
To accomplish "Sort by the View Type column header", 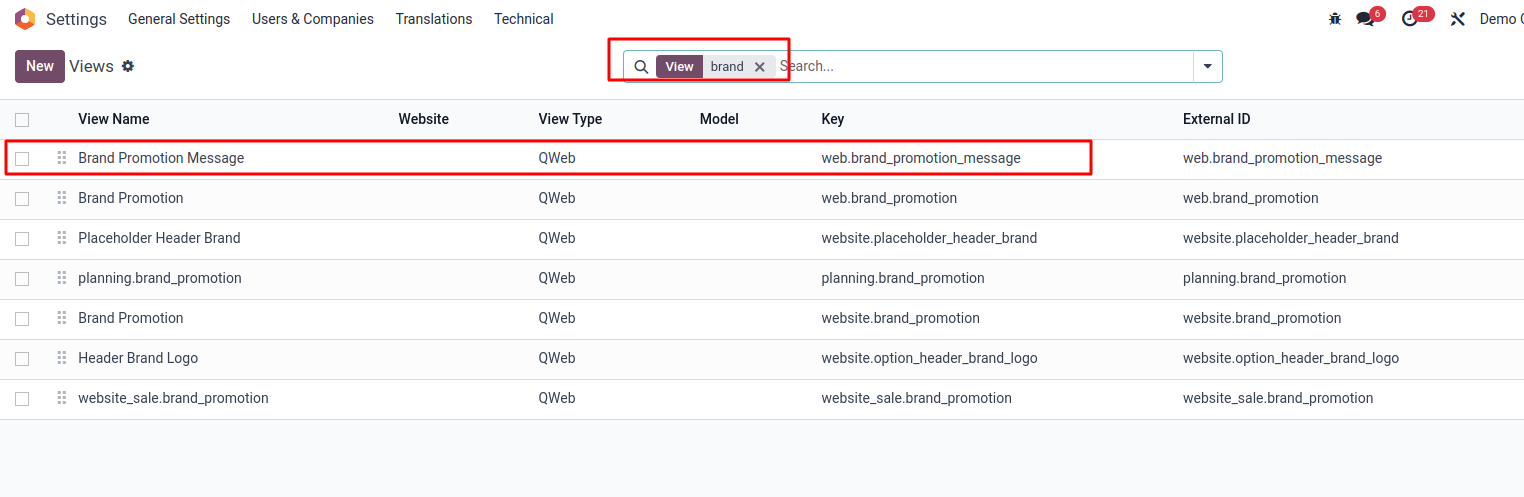I will [x=570, y=119].
